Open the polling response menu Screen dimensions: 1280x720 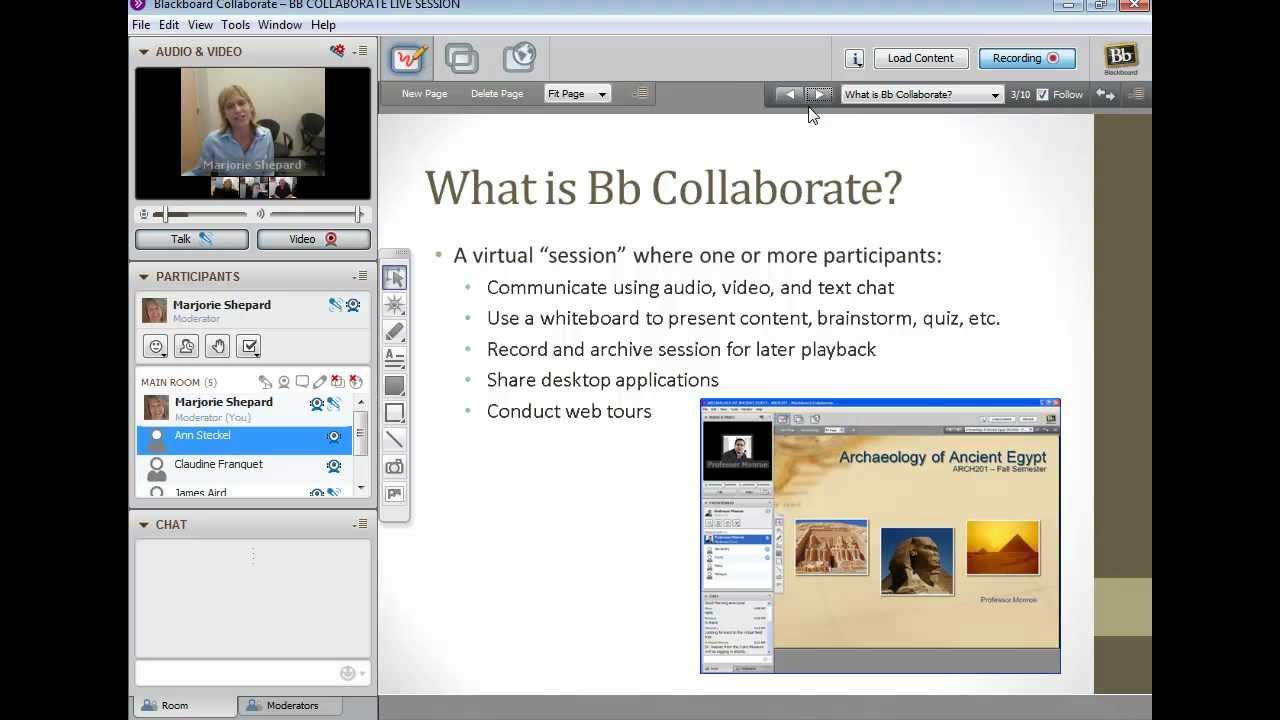(249, 346)
